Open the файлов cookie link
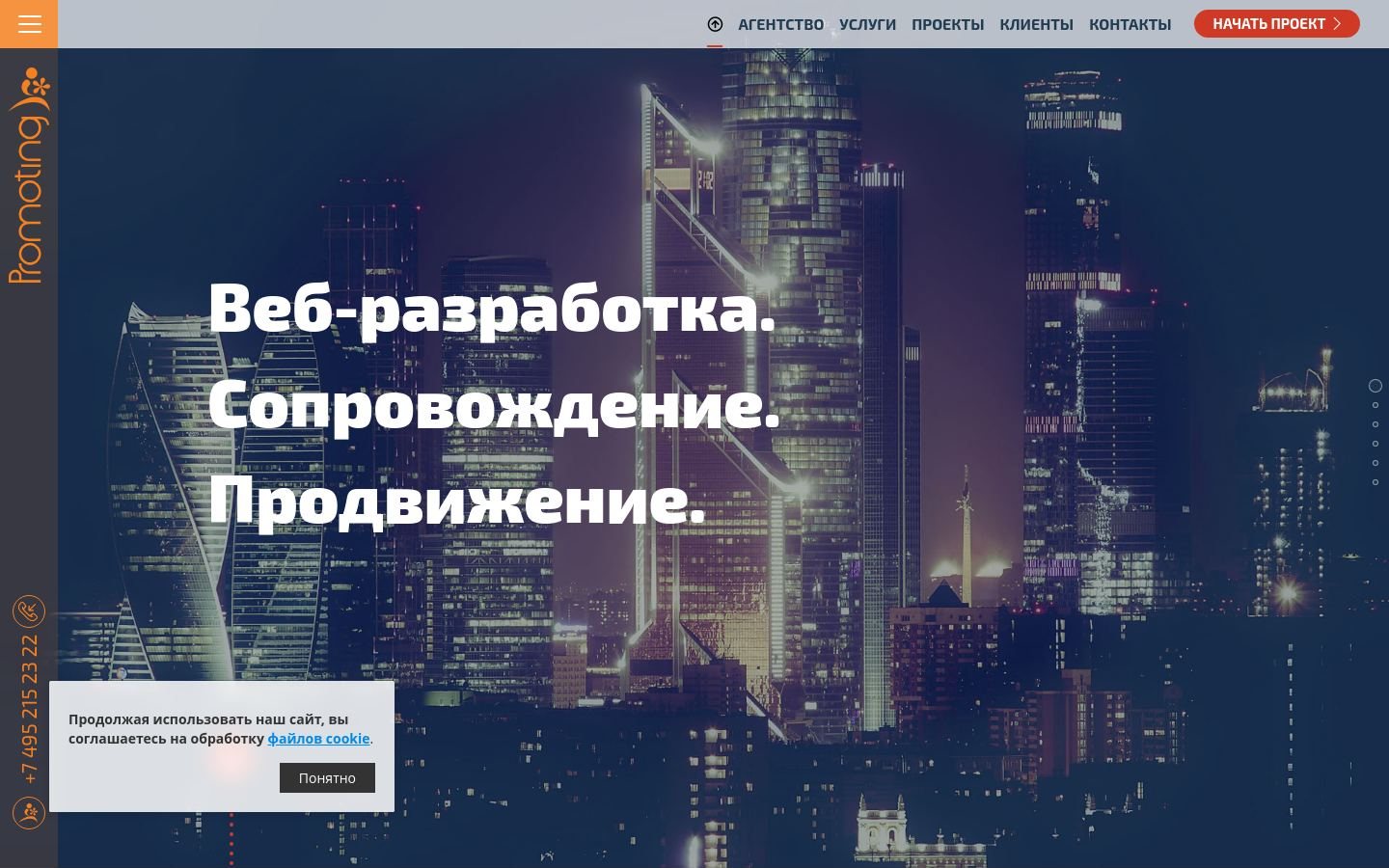This screenshot has height=868, width=1389. (318, 738)
